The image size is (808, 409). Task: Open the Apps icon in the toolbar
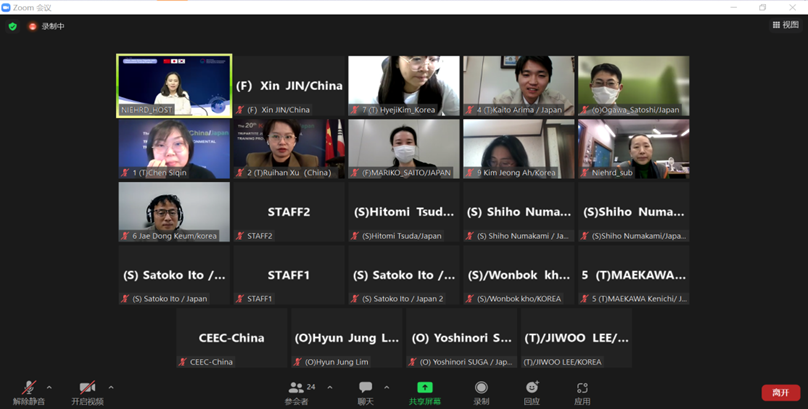(582, 390)
